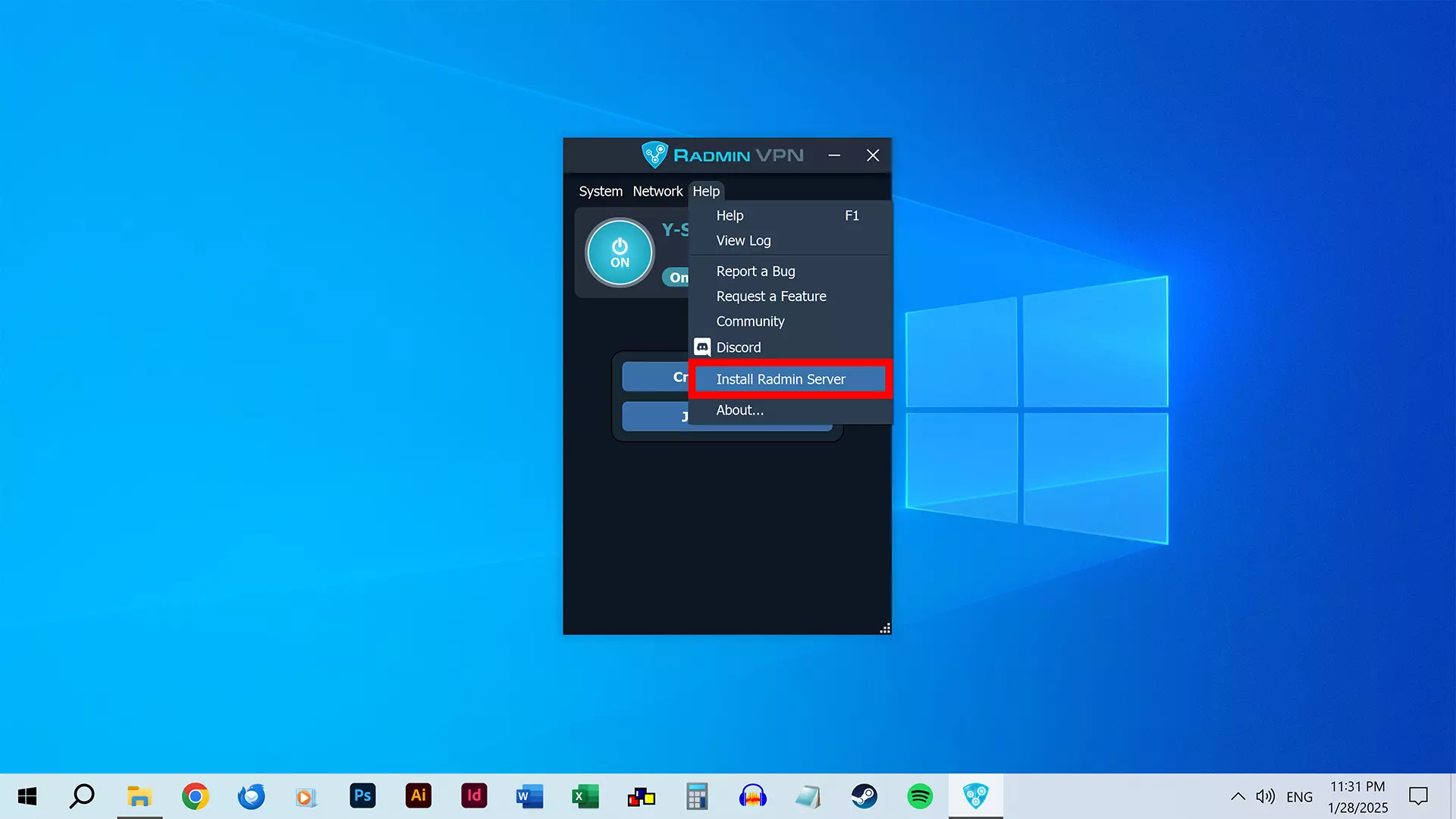
Task: Click the Discord icon in Help menu
Action: click(x=702, y=347)
